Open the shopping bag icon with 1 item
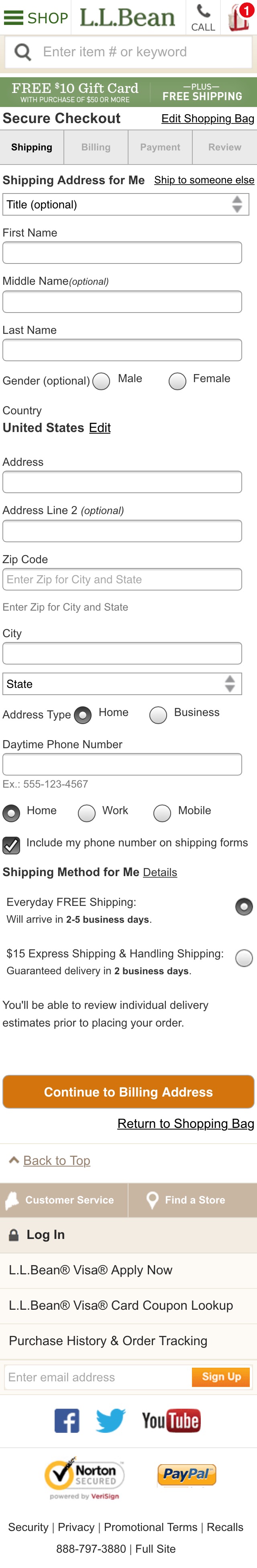The height and width of the screenshot is (1568, 257). (239, 17)
